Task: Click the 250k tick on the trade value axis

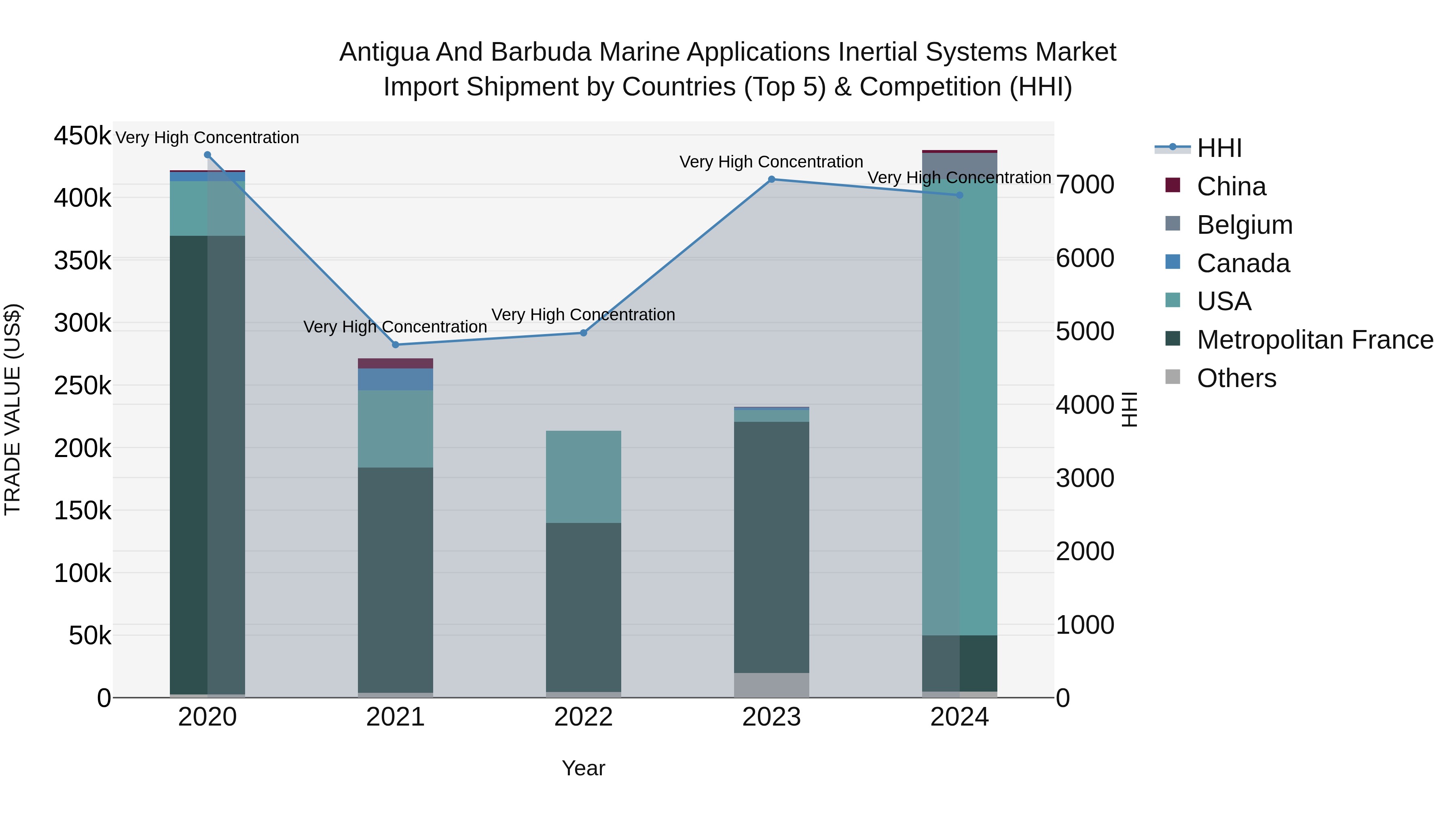Action: pyautogui.click(x=83, y=386)
